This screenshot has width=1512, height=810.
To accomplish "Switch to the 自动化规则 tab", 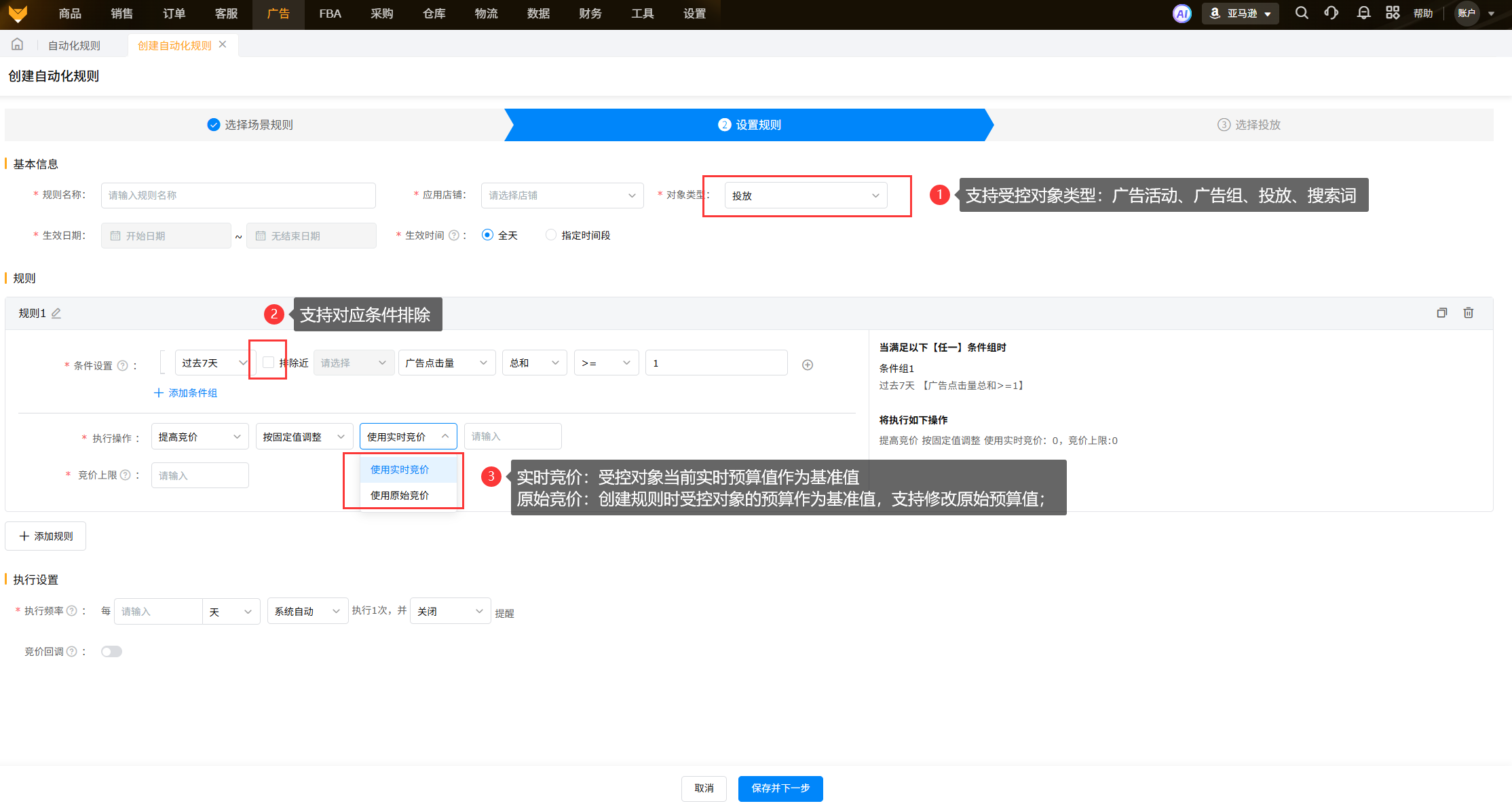I will coord(74,45).
